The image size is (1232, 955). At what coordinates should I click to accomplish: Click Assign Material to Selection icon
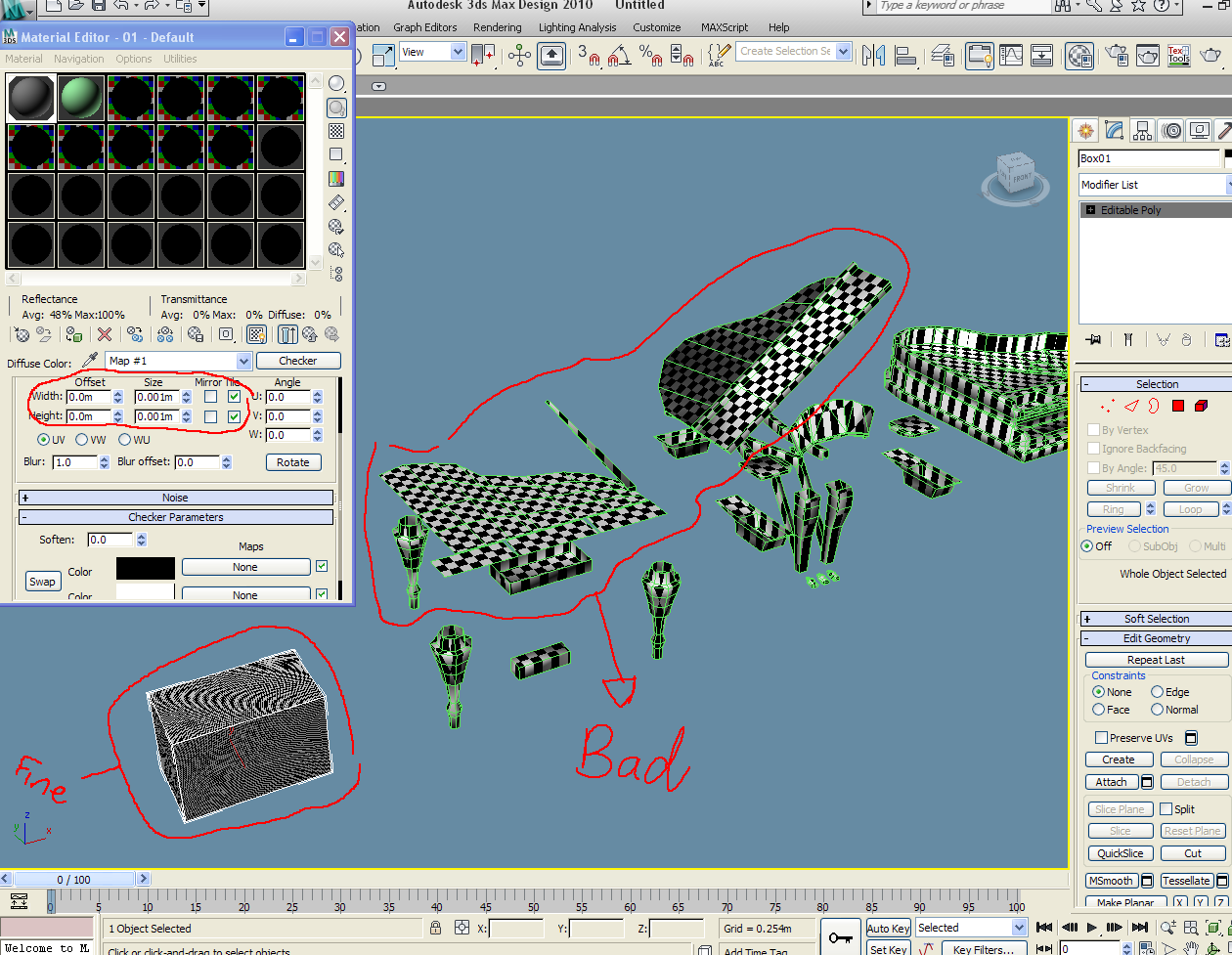74,334
